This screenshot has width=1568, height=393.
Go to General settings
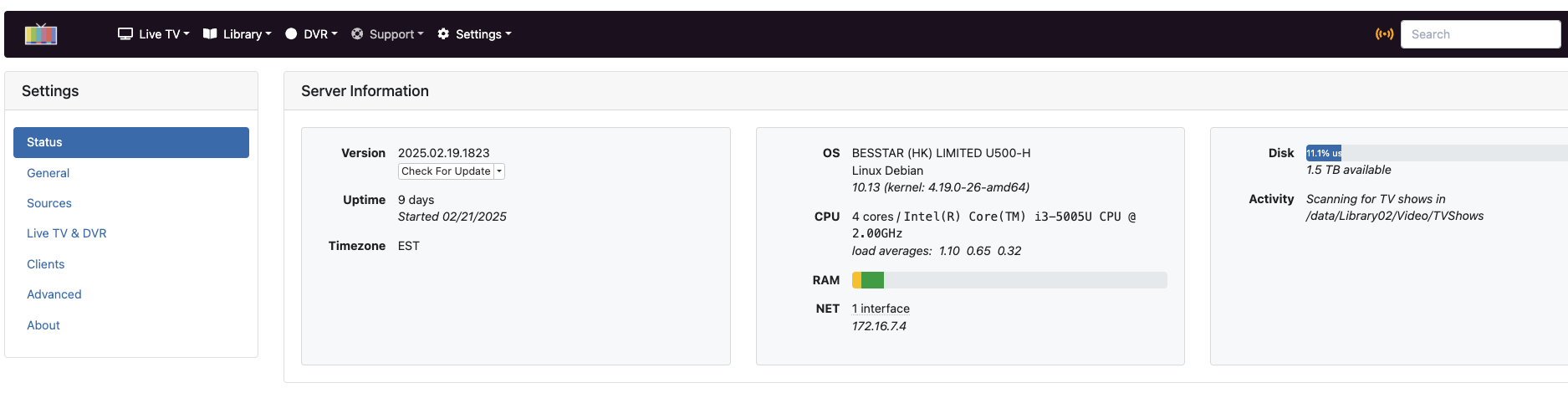click(49, 173)
